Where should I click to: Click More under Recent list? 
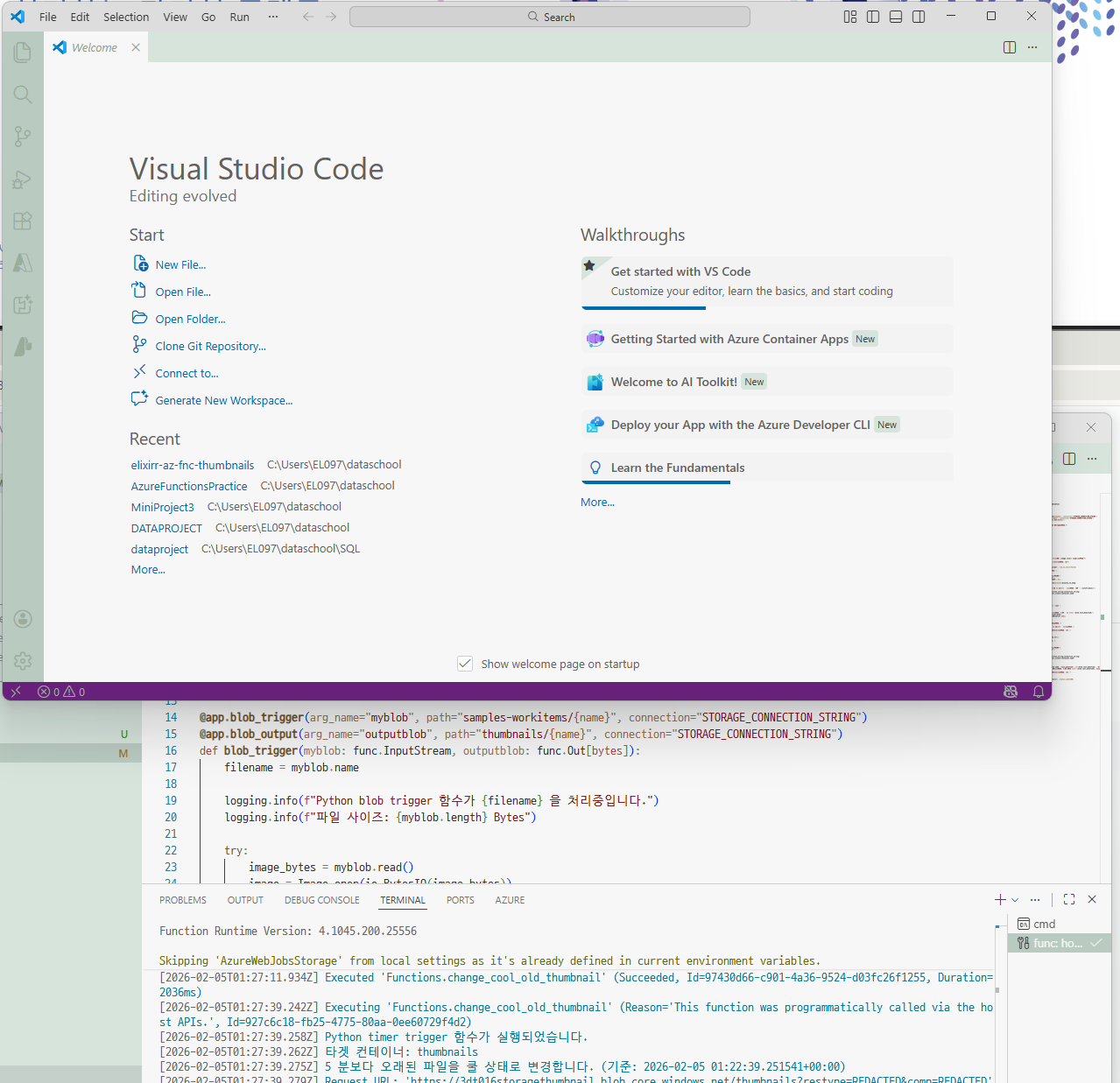148,570
